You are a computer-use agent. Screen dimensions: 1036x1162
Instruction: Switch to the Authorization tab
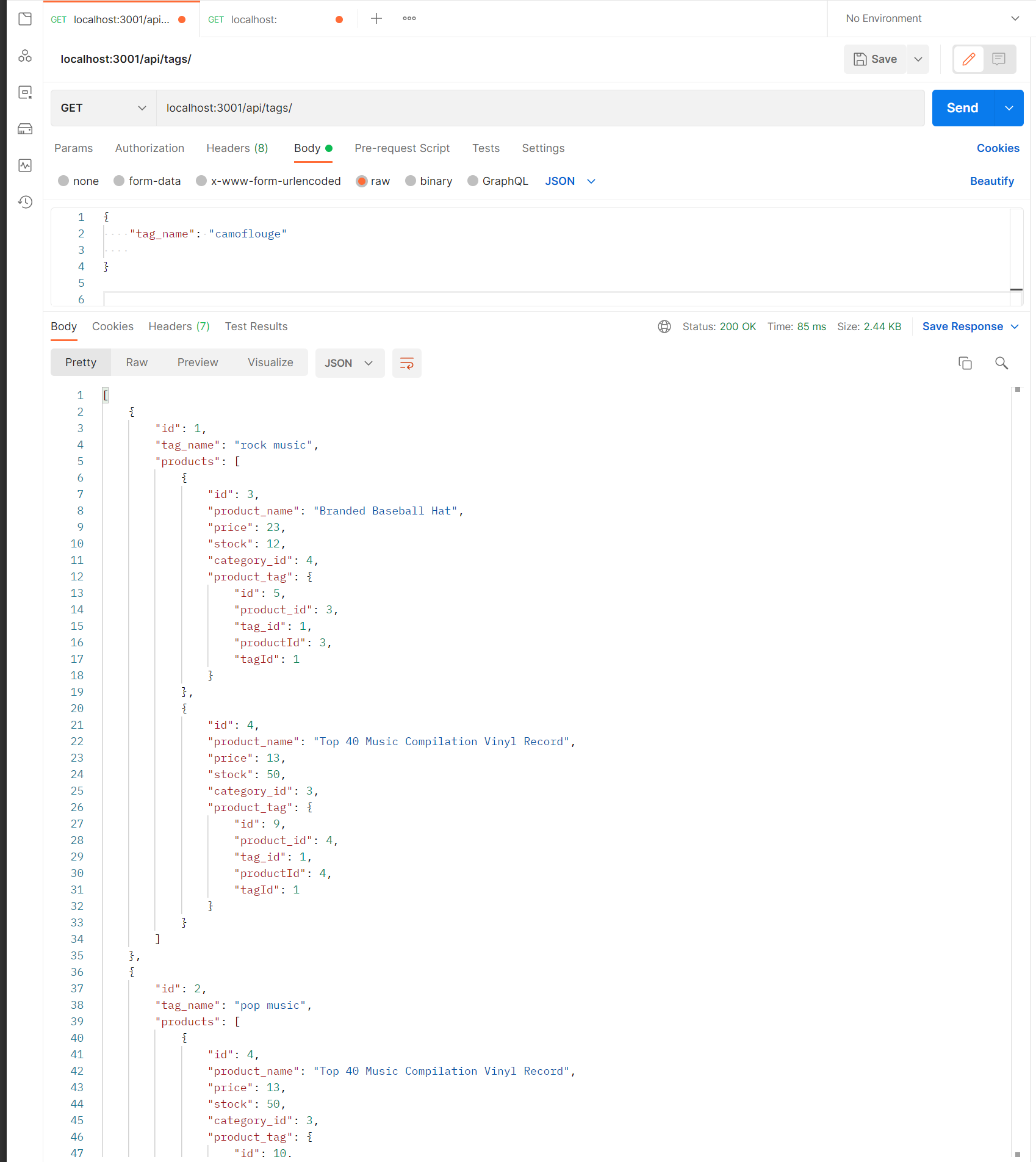click(x=149, y=148)
